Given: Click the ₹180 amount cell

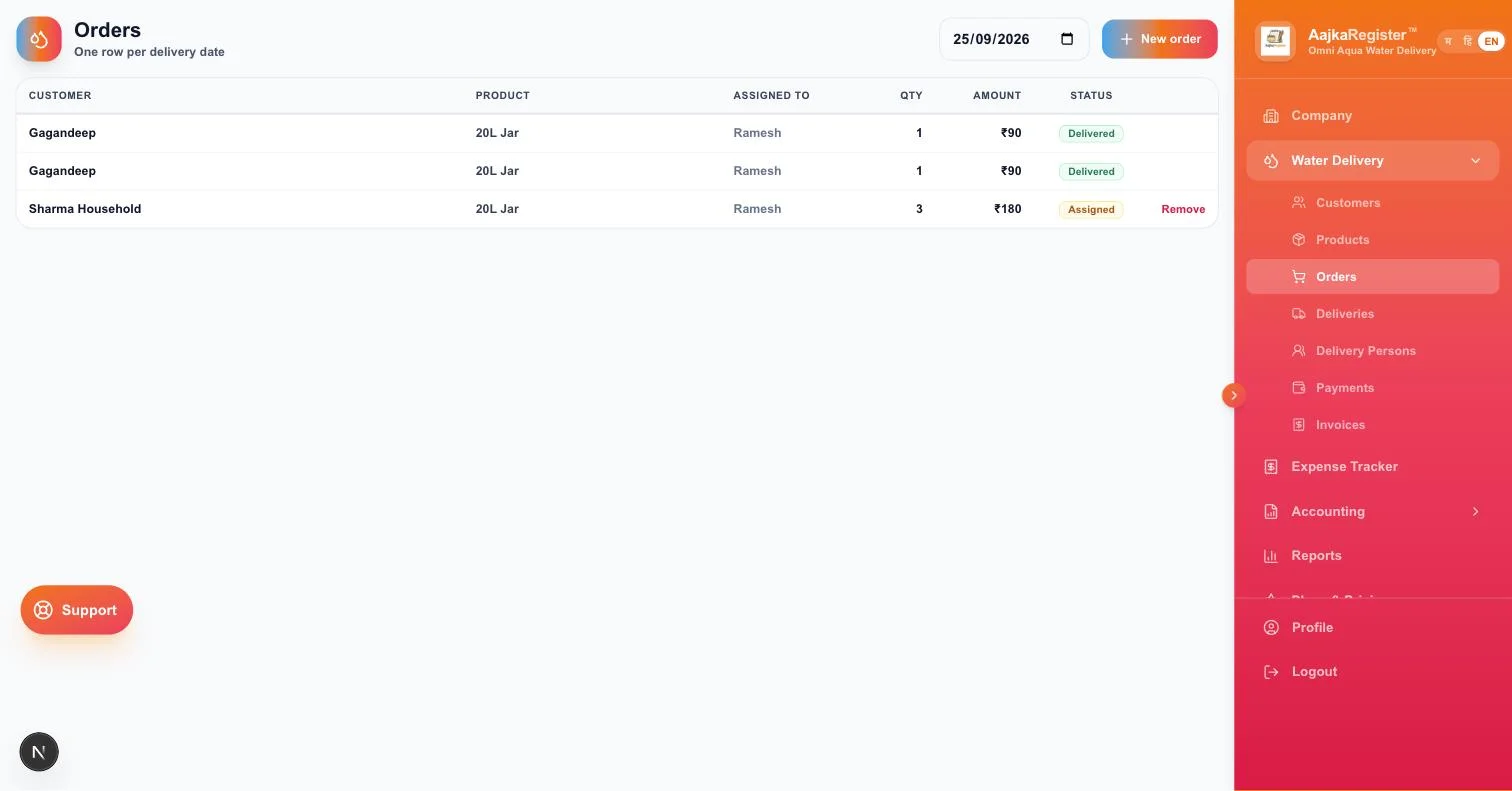Looking at the screenshot, I should point(1008,209).
